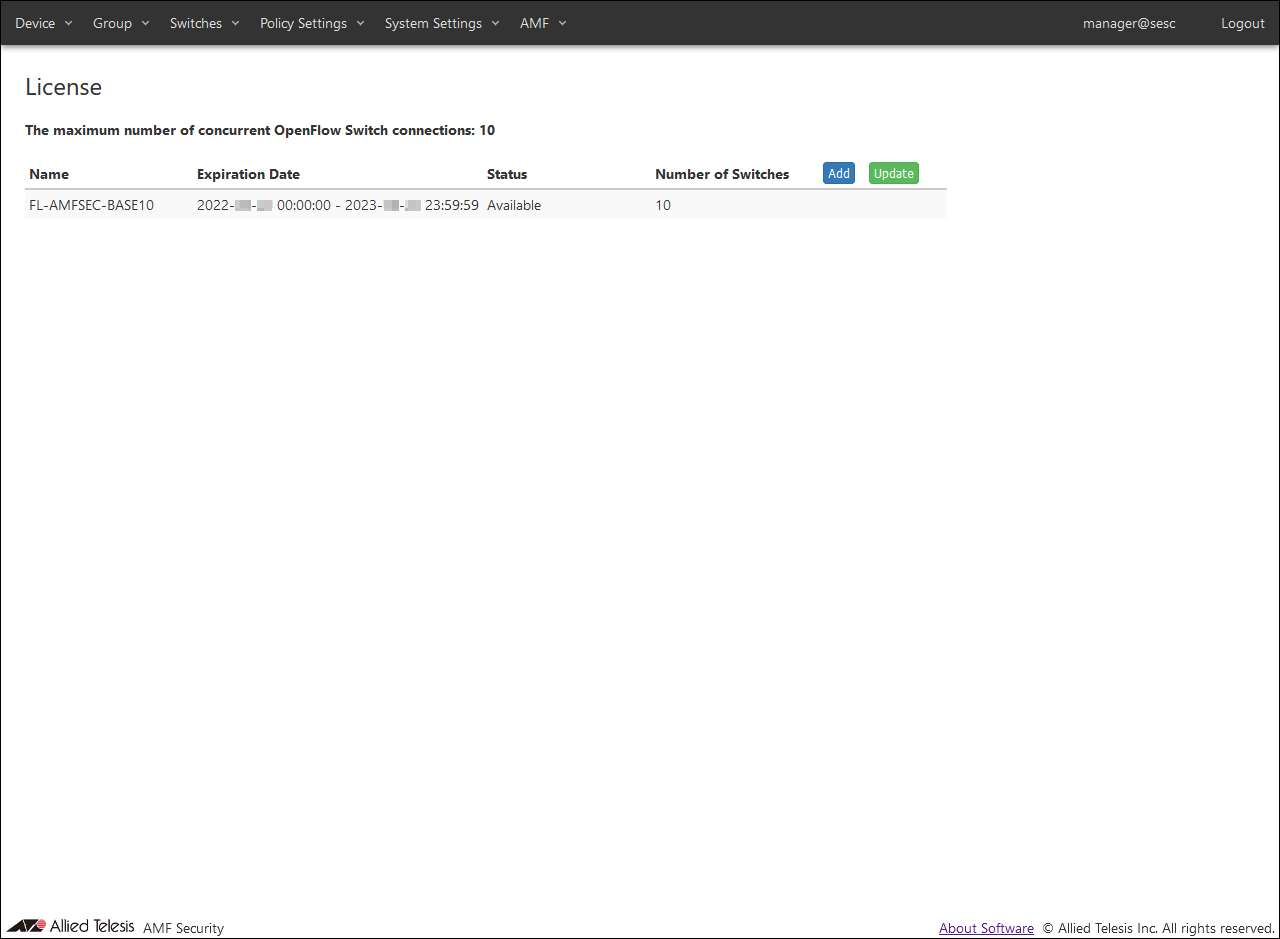This screenshot has height=939, width=1280.
Task: Log out using the Logout link
Action: point(1242,23)
